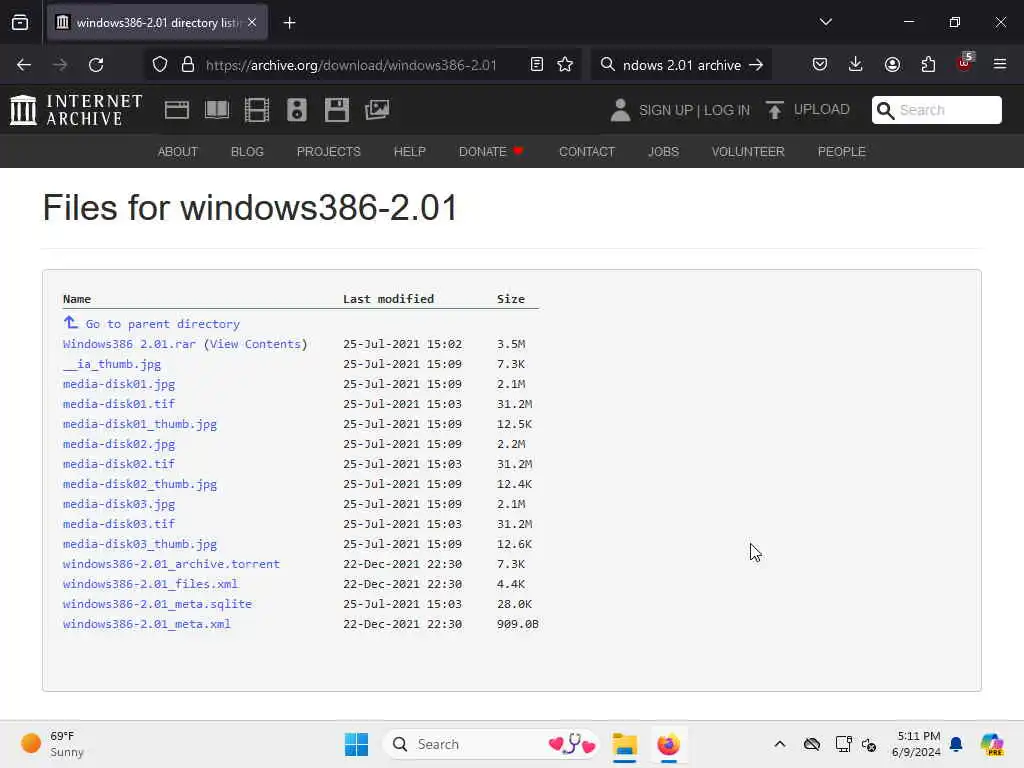Screen dimensions: 1024x768
Task: Click SIGN UP | LOG IN link
Action: pos(694,110)
